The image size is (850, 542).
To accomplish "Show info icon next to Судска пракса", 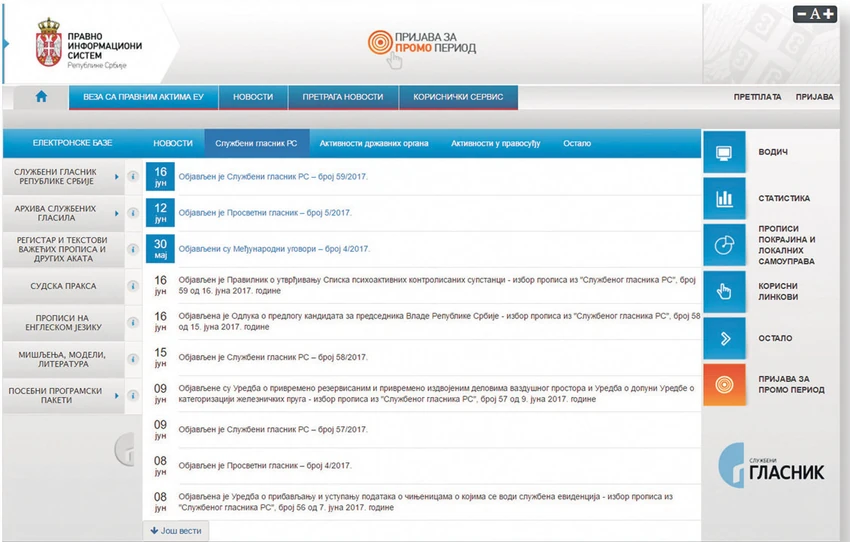I will click(x=133, y=286).
